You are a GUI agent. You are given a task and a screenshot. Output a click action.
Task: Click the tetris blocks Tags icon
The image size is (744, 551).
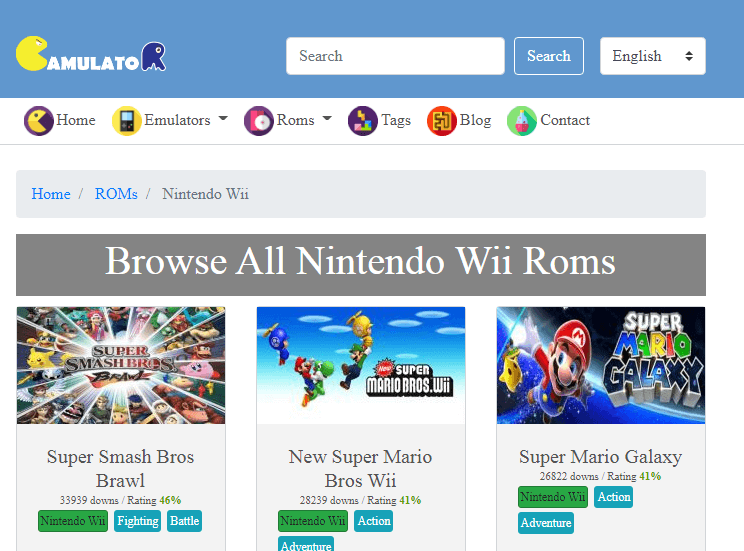[x=363, y=121]
